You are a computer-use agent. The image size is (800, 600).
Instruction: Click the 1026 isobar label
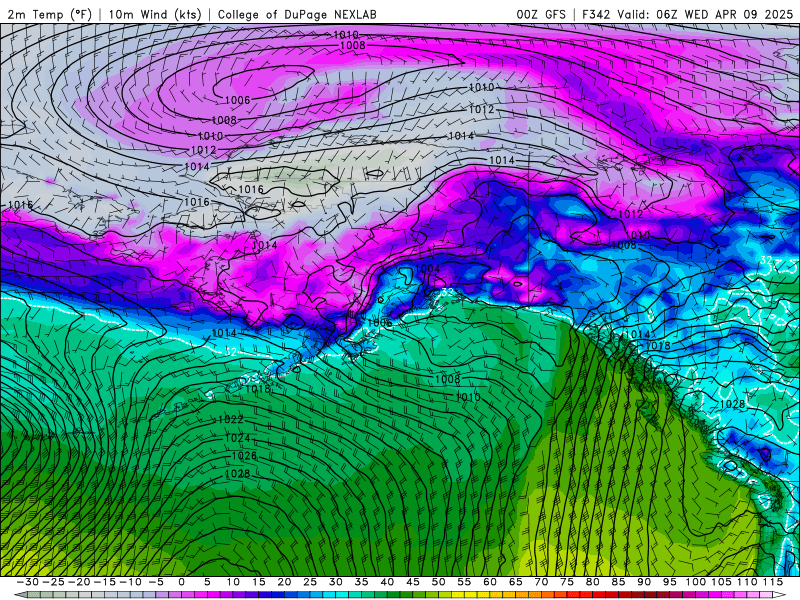point(244,456)
